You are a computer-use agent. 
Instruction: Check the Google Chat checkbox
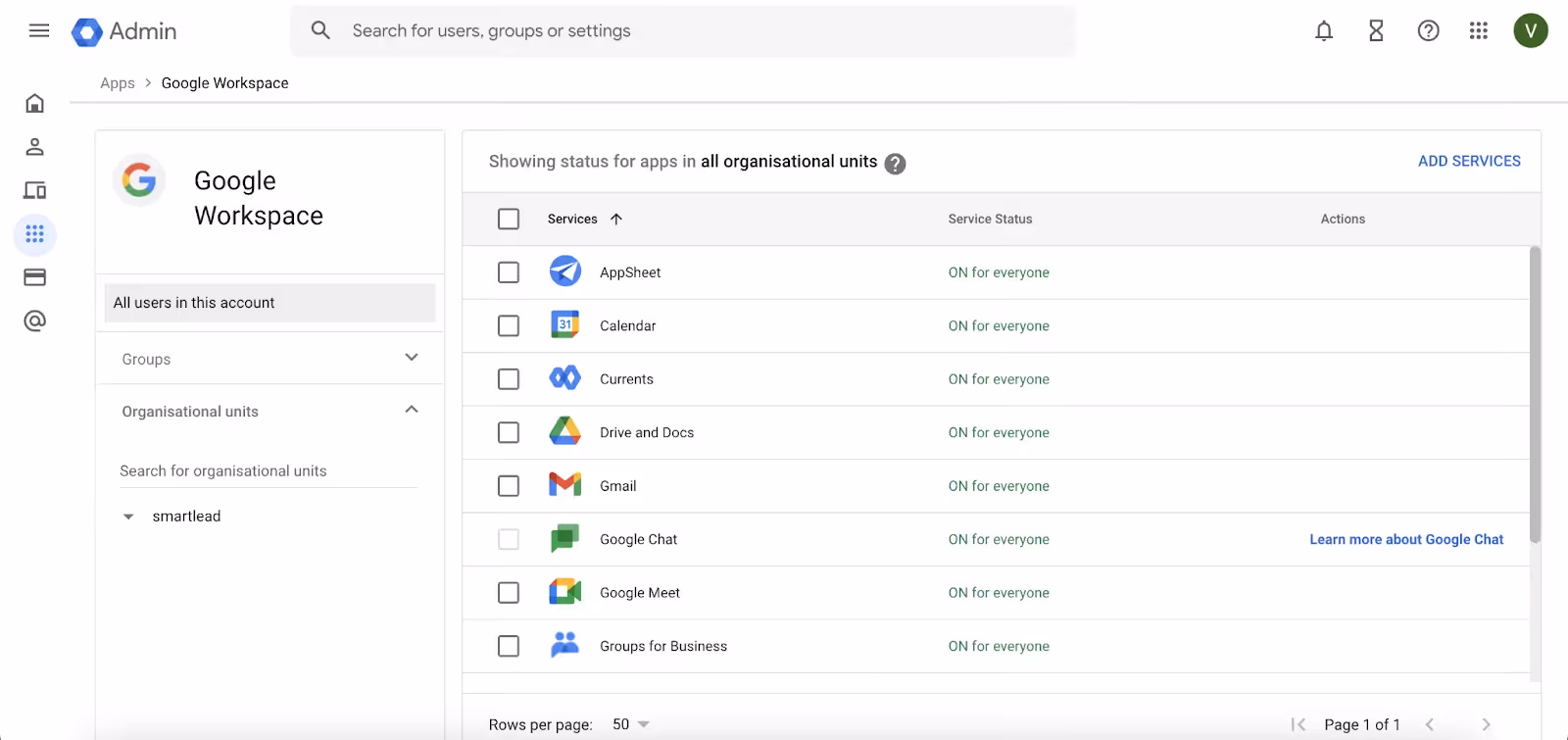[x=509, y=539]
